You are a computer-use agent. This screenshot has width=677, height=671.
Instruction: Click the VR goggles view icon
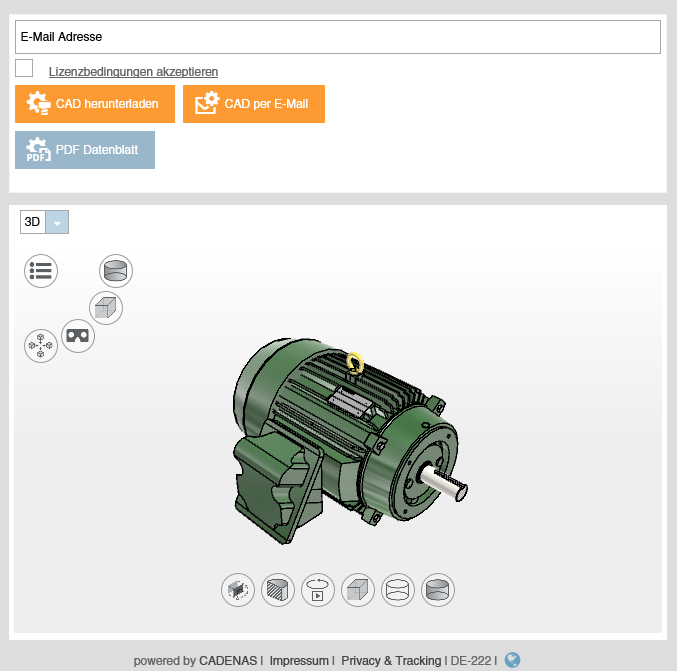78,336
